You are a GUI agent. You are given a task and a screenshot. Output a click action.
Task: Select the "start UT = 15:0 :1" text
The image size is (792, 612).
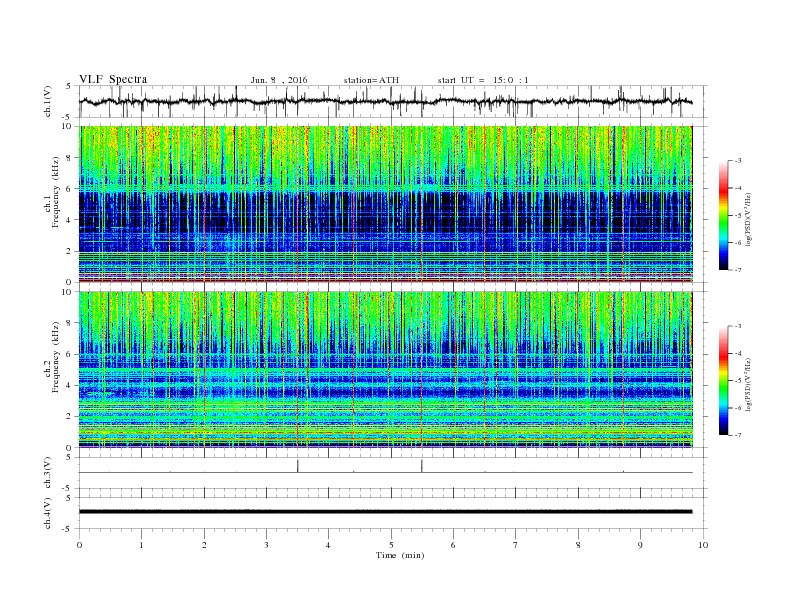(483, 80)
